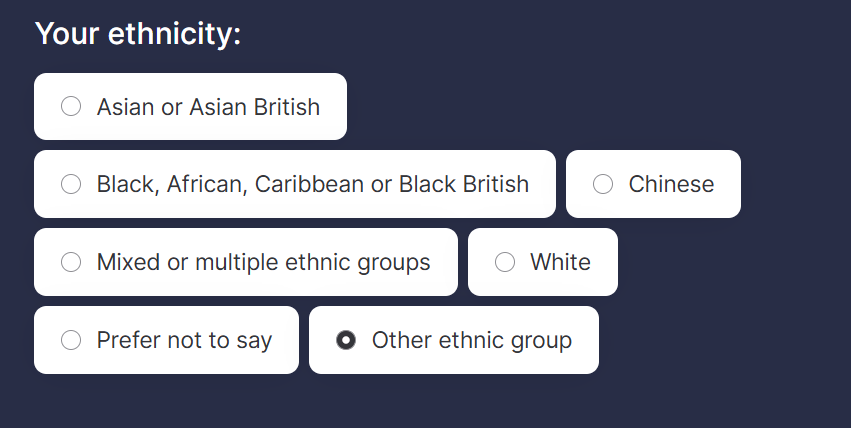Click the "Other ethnic group" label text
851x428 pixels.
click(x=471, y=340)
